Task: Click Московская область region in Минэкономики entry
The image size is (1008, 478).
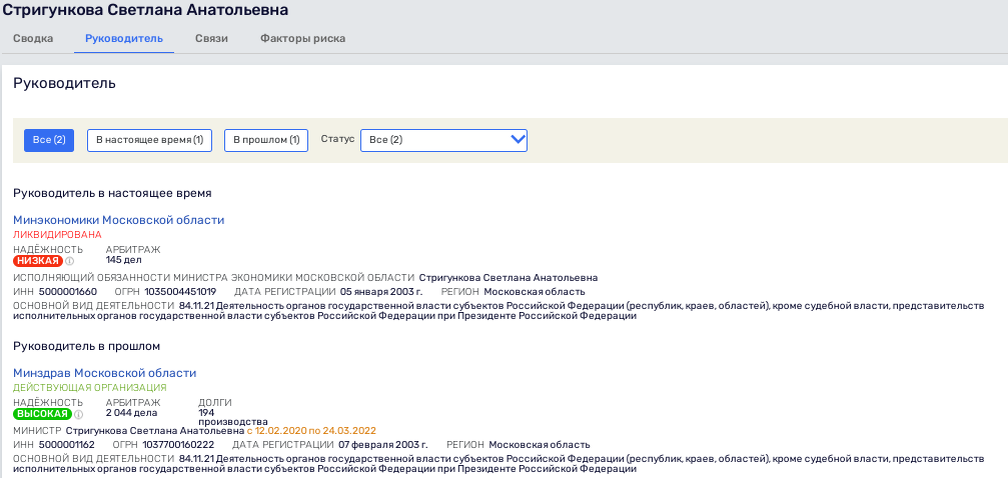Action: point(534,292)
